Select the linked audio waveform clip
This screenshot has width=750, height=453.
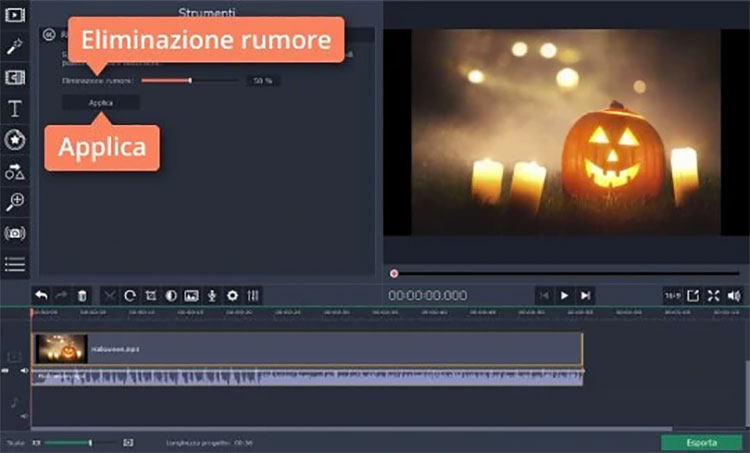[307, 376]
